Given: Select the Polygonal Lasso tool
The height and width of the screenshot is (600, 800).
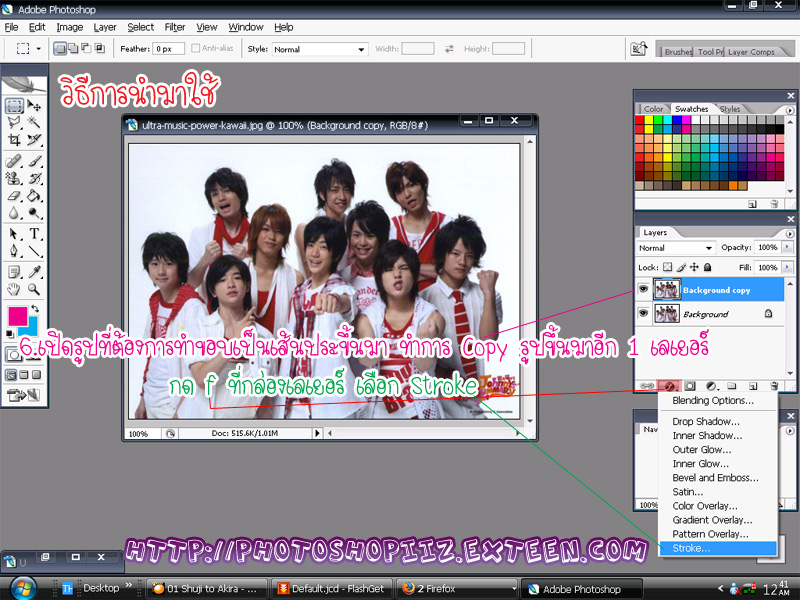Looking at the screenshot, I should 14,122.
